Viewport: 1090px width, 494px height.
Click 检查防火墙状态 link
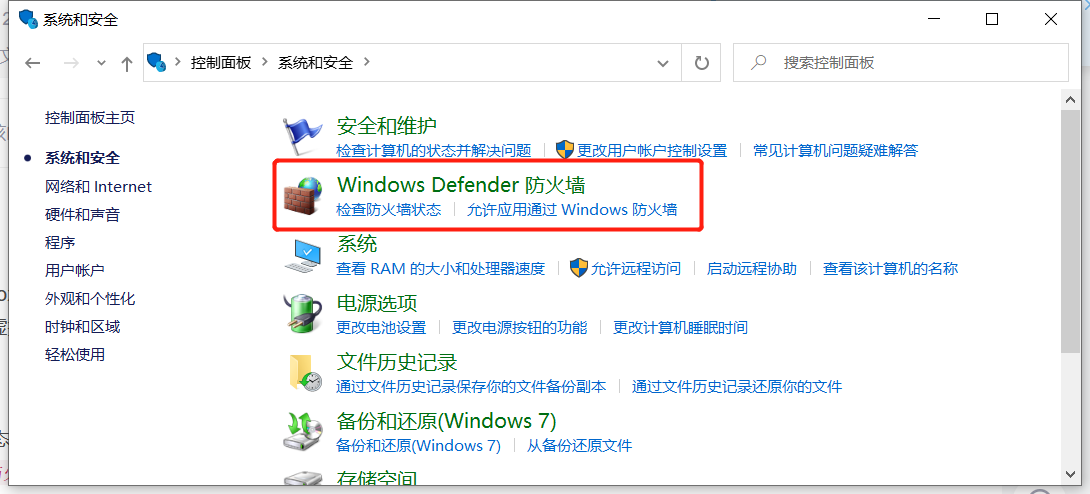pyautogui.click(x=389, y=209)
